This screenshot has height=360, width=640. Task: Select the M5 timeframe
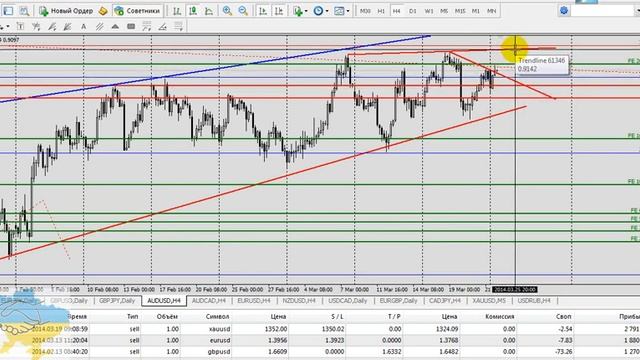pos(444,11)
